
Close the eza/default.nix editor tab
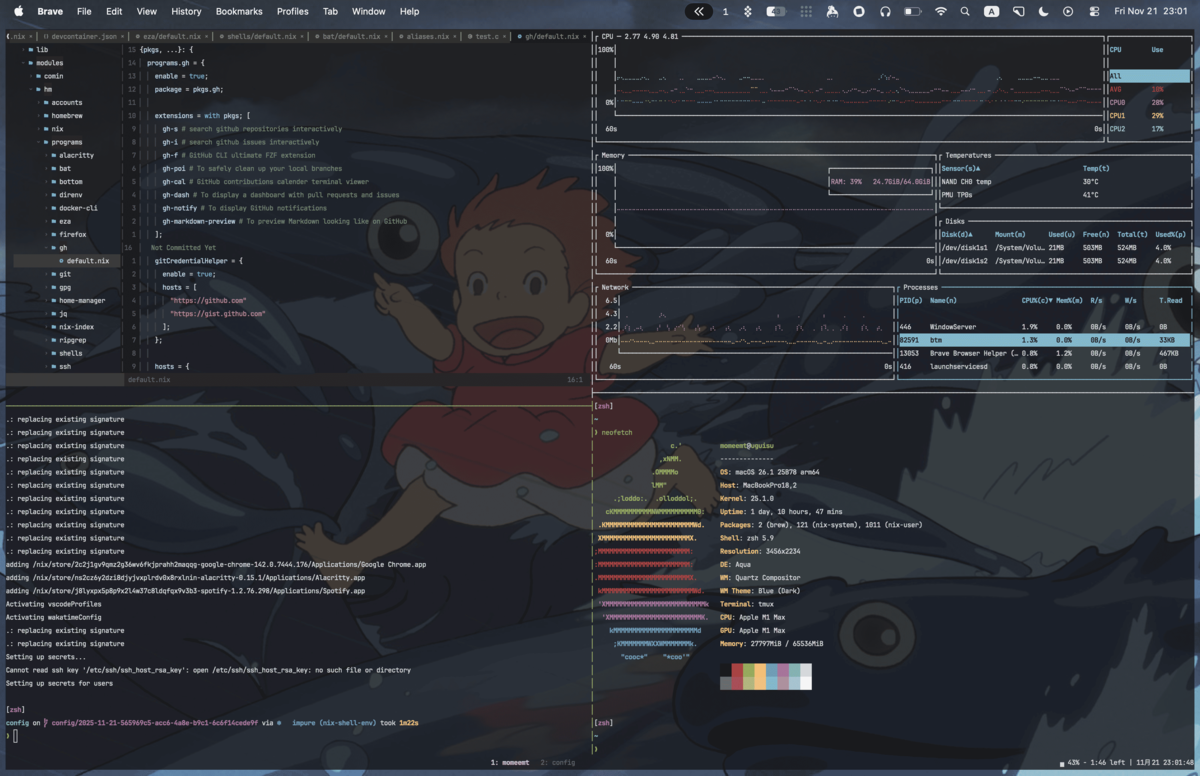[x=207, y=36]
